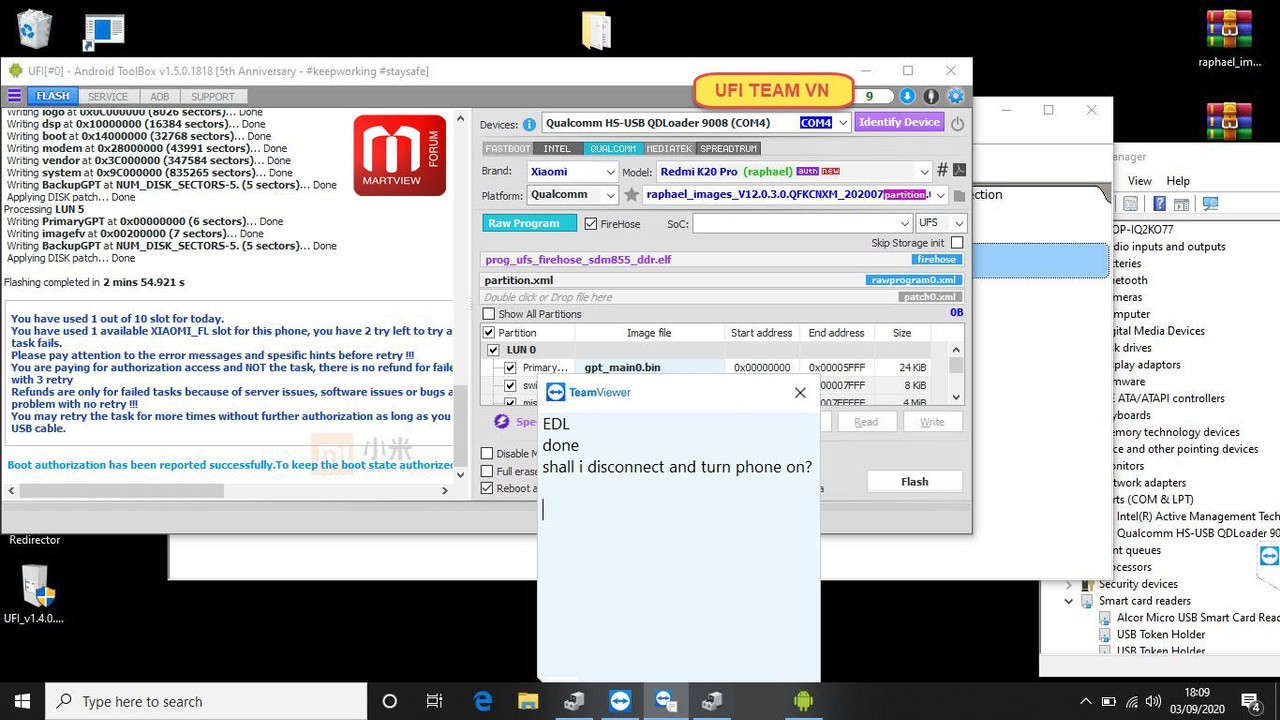Open the Devices COM port dropdown
The image size is (1280, 720).
pyautogui.click(x=842, y=123)
